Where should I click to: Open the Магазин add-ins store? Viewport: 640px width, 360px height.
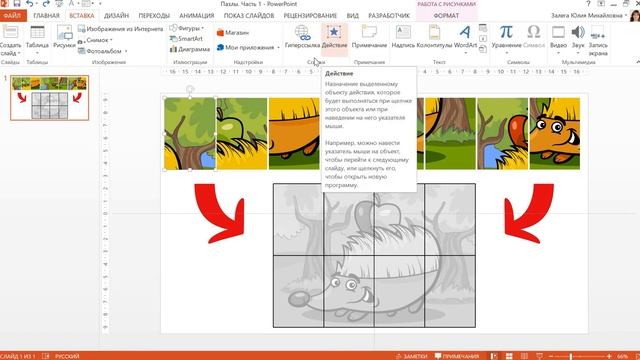coord(233,32)
